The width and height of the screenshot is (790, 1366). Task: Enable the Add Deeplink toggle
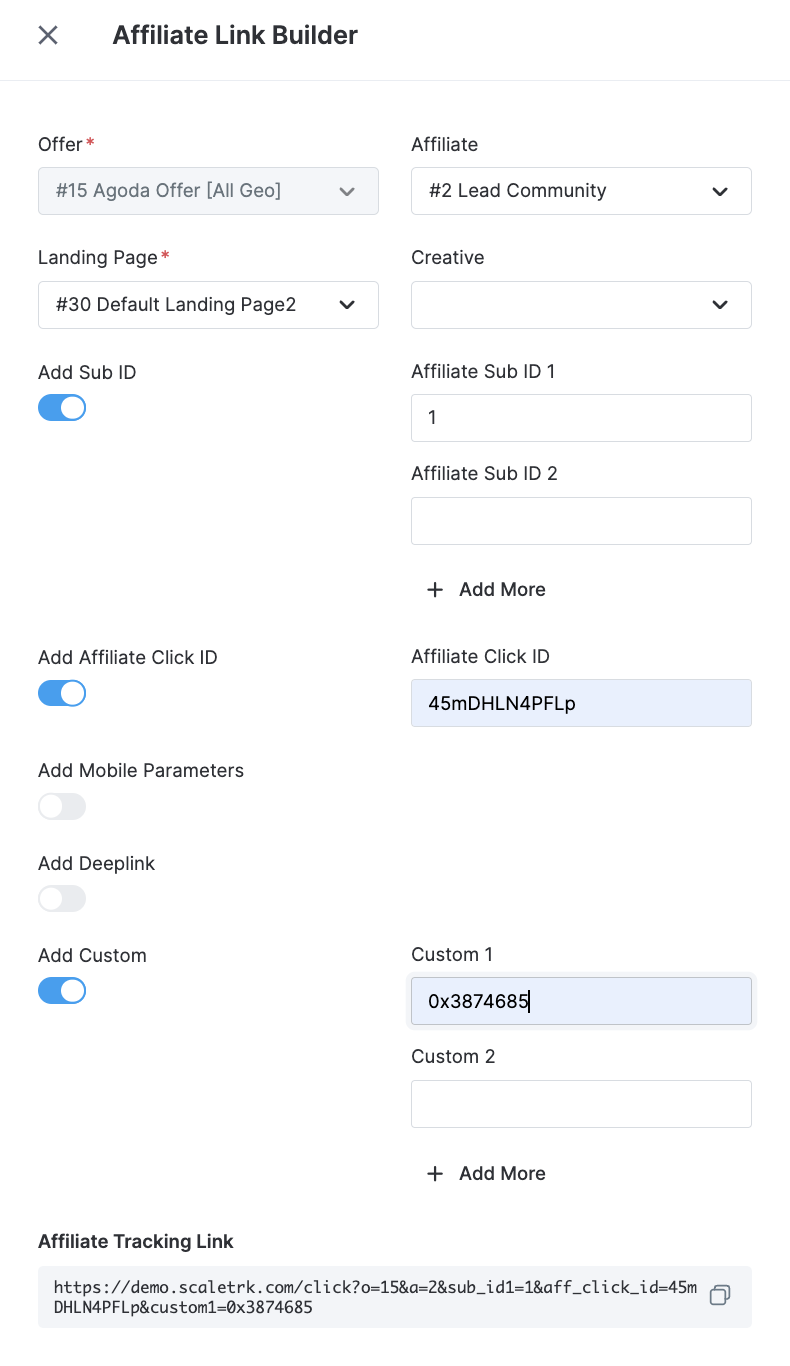(x=62, y=899)
